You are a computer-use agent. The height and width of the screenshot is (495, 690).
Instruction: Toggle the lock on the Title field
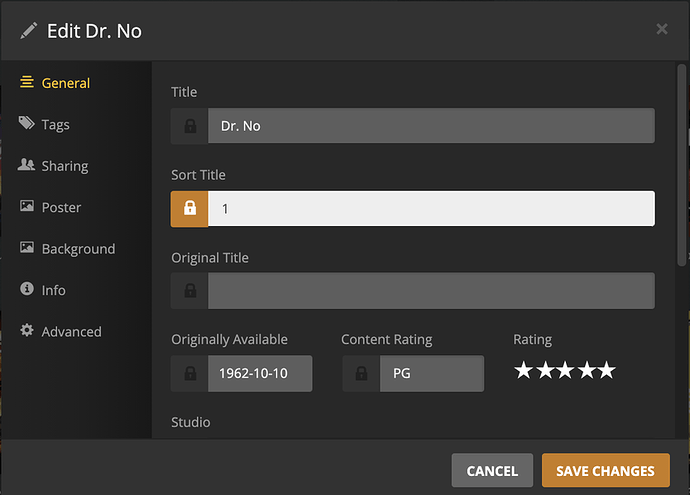click(190, 126)
